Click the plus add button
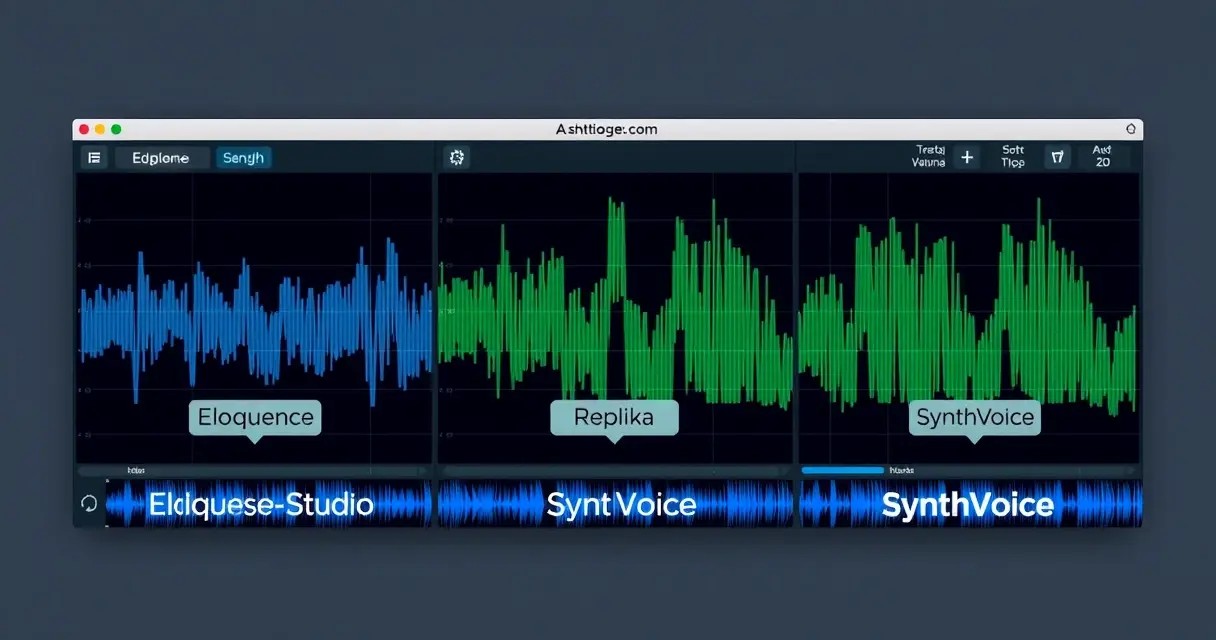Image resolution: width=1216 pixels, height=640 pixels. pyautogui.click(x=966, y=157)
